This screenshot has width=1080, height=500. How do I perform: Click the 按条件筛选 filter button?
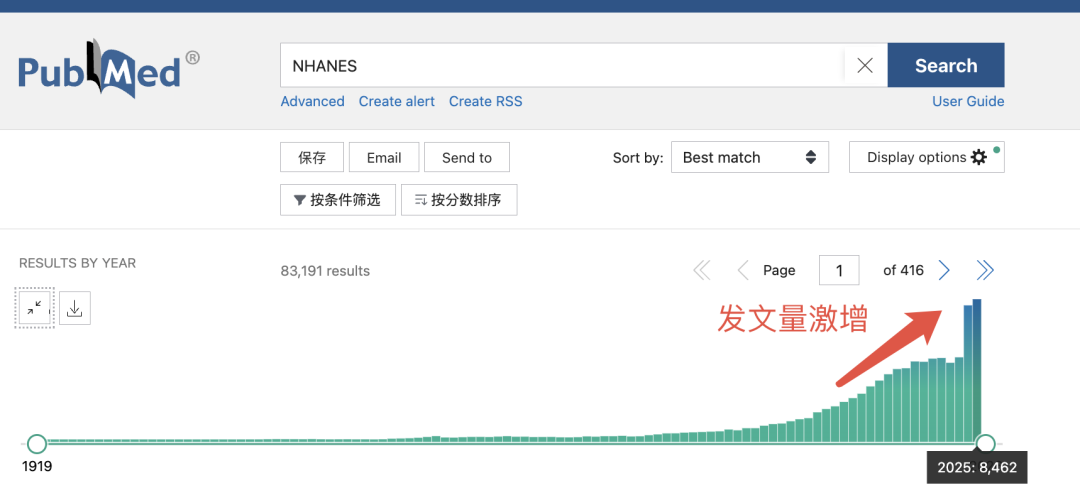click(337, 200)
